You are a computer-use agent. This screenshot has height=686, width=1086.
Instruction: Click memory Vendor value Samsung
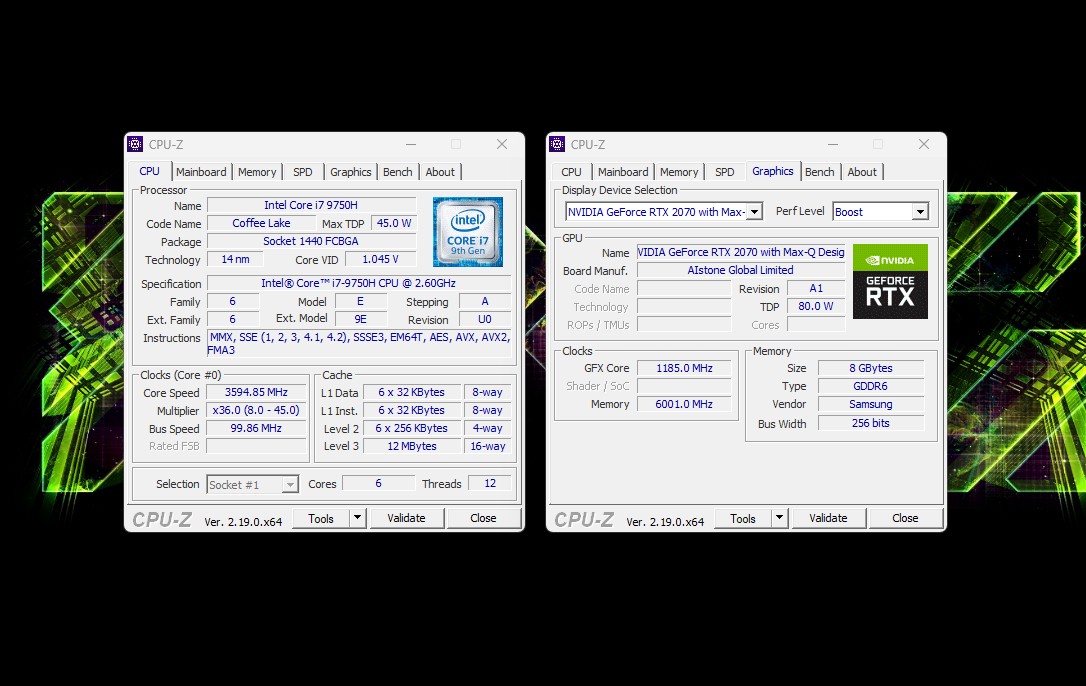click(x=871, y=404)
